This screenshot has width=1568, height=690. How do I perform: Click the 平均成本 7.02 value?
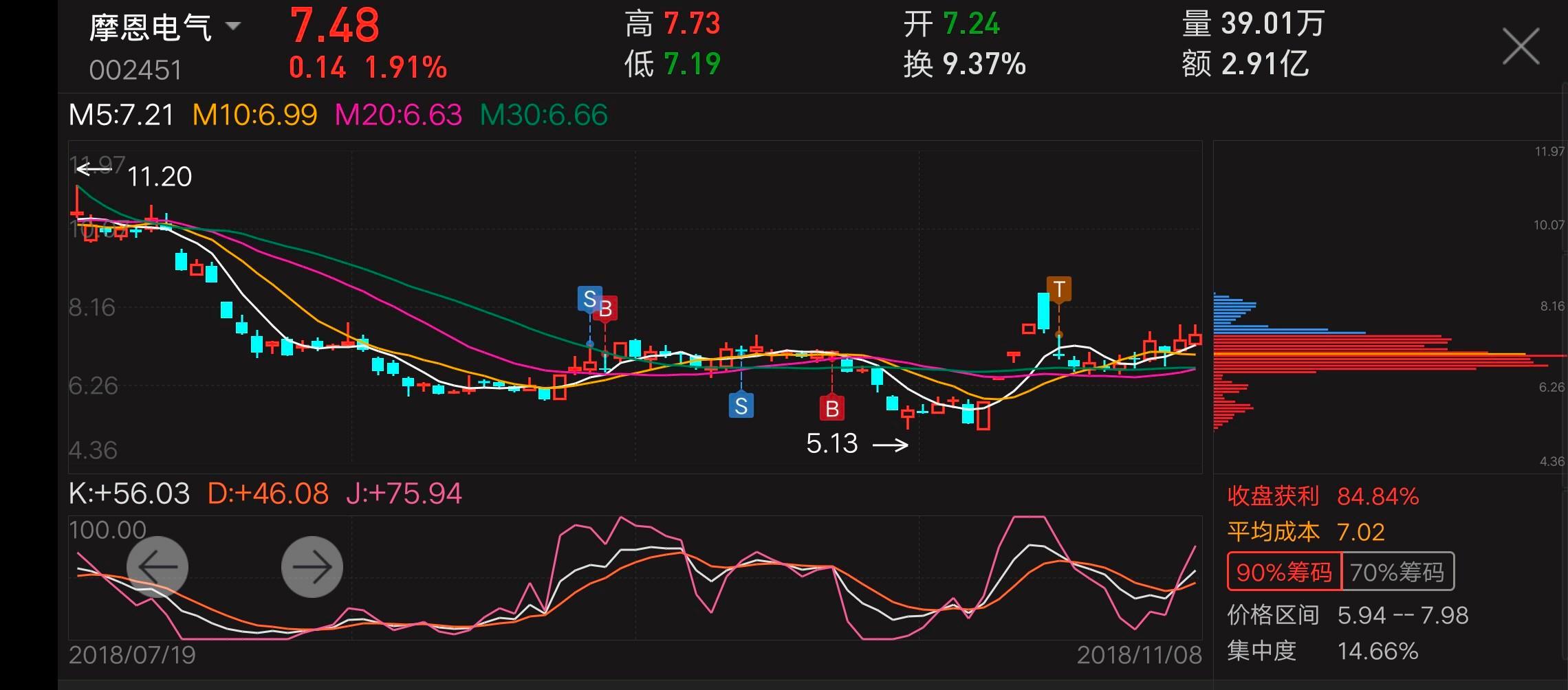pyautogui.click(x=1360, y=532)
